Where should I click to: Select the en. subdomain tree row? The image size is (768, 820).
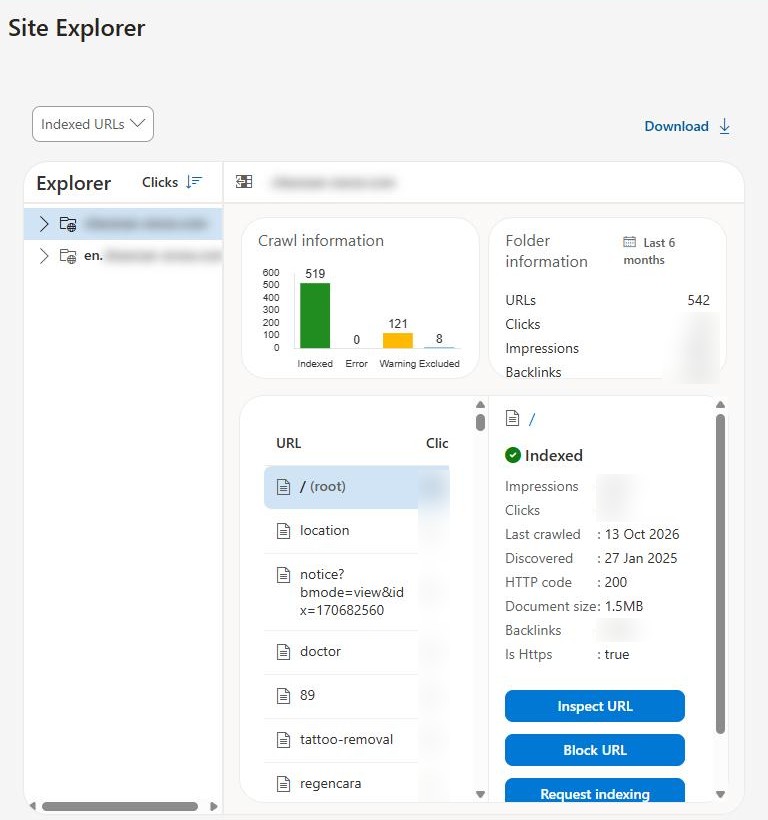(123, 256)
